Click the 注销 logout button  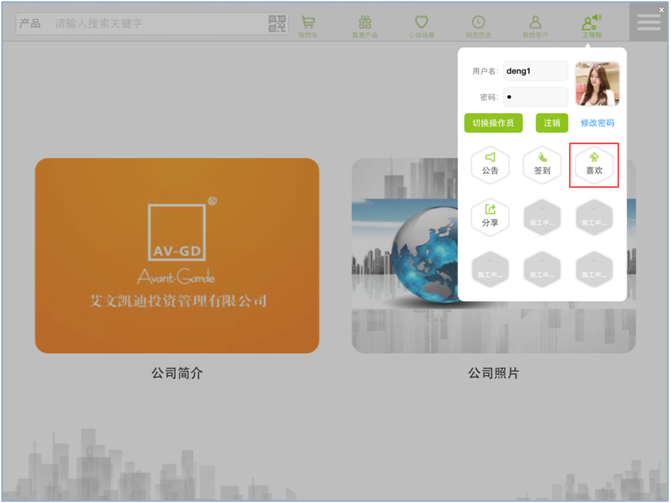tap(552, 123)
